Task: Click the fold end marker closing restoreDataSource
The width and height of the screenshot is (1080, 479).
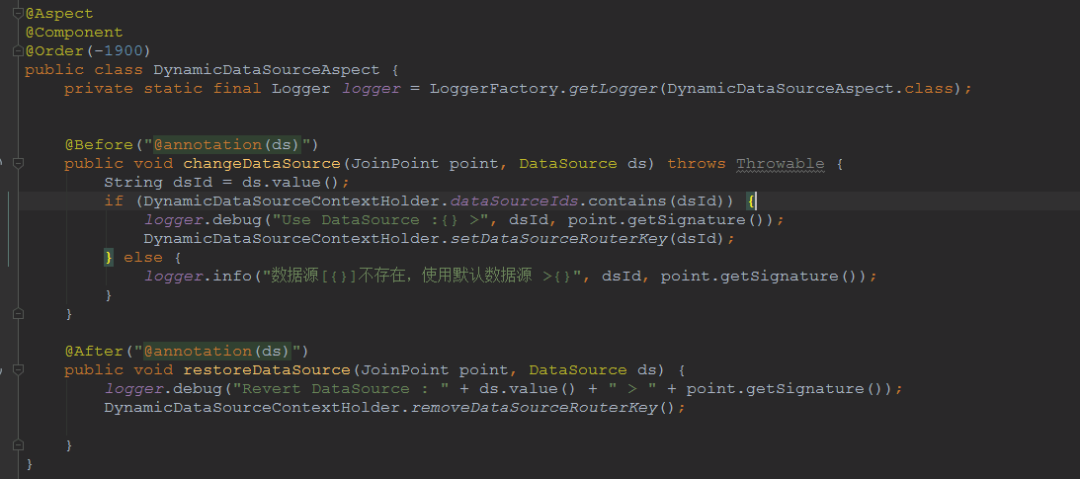Action: (x=17, y=445)
